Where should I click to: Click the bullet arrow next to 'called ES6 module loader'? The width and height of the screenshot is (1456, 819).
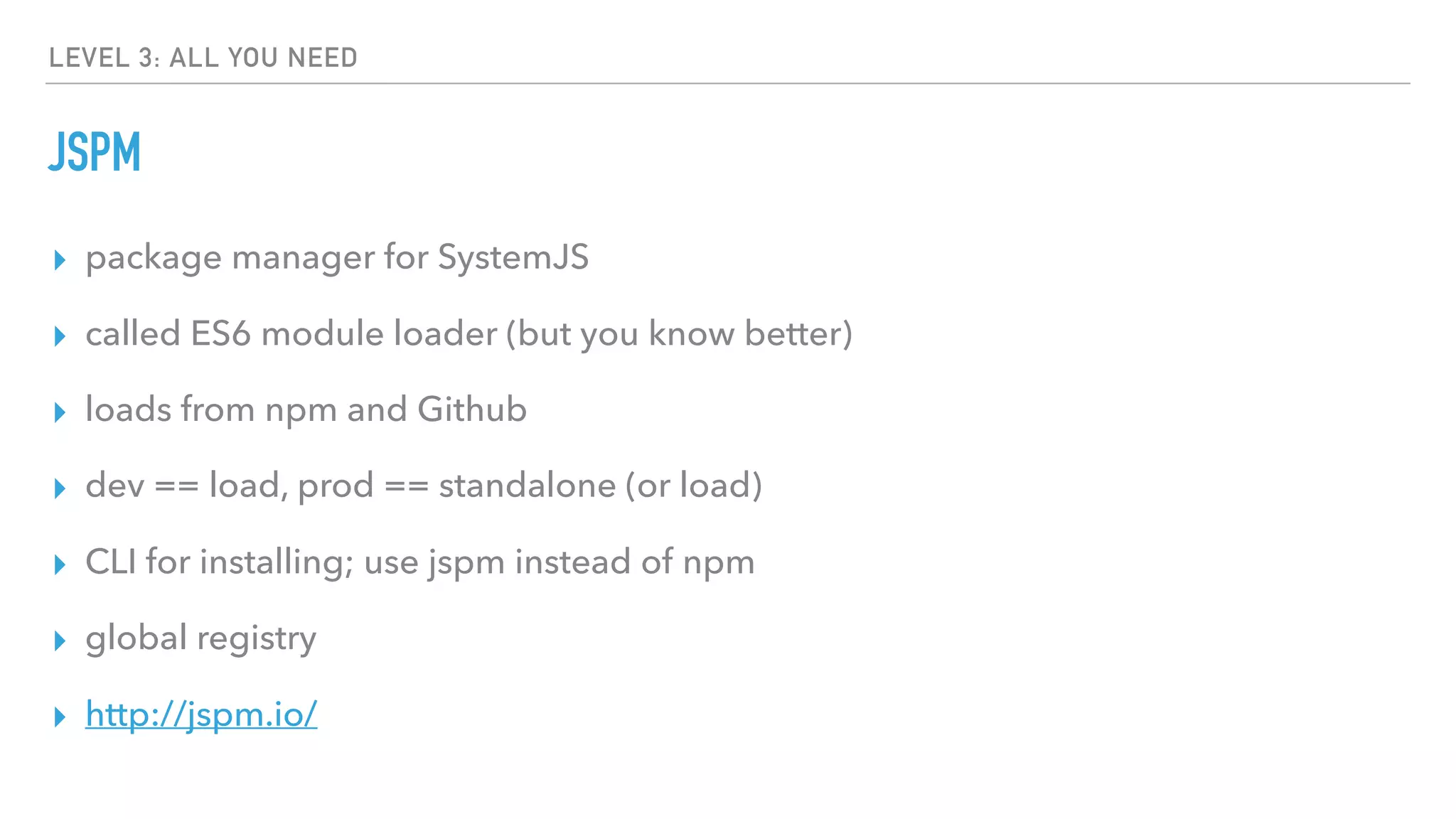(60, 336)
